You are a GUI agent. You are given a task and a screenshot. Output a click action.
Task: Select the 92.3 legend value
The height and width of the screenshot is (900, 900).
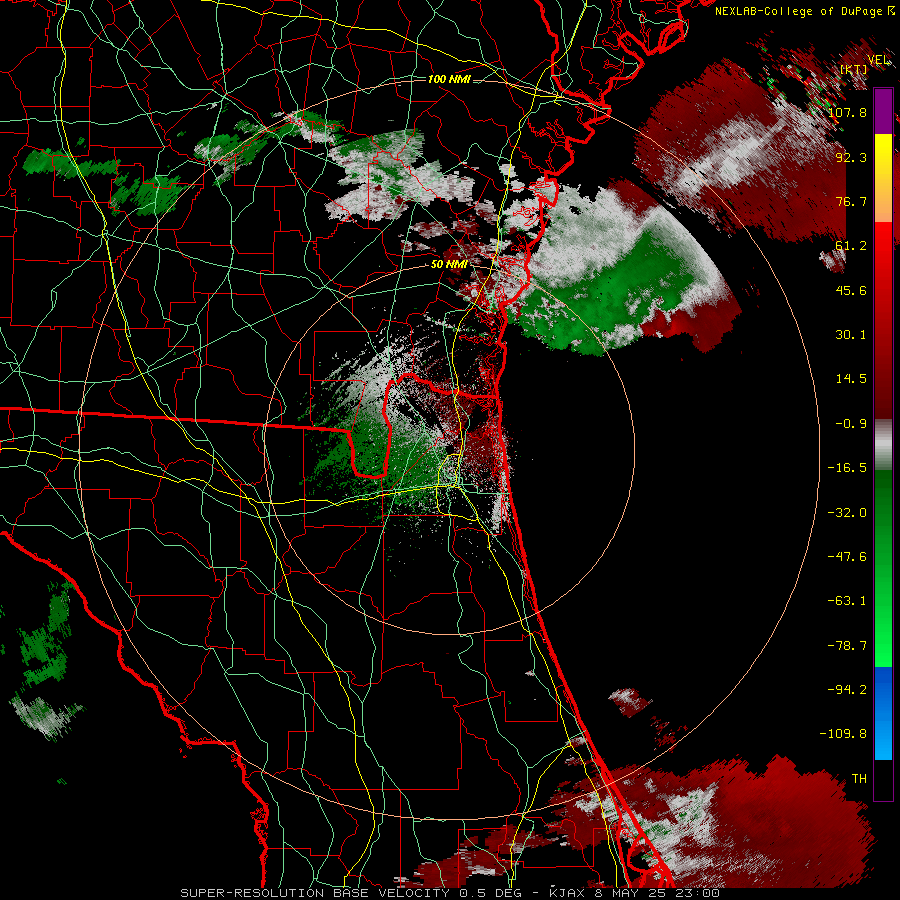[x=851, y=157]
